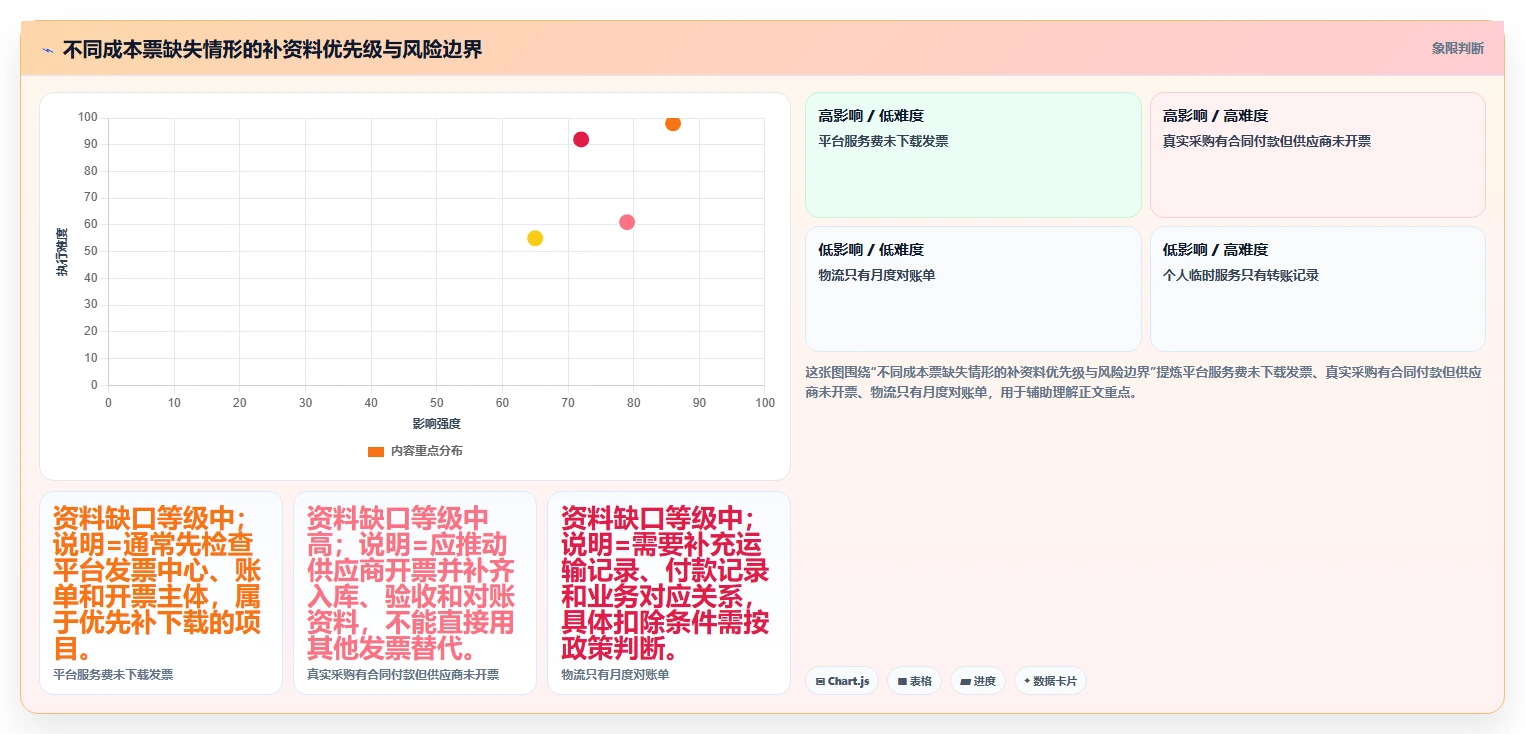
Task: Click 物流只有月度对账单 text in quadrant card
Action: coord(876,275)
